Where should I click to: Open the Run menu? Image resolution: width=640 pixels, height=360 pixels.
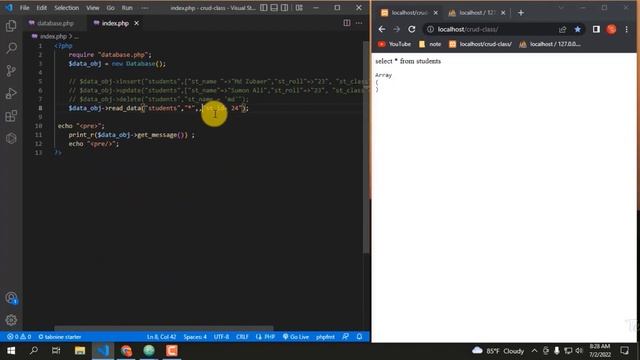coord(127,8)
